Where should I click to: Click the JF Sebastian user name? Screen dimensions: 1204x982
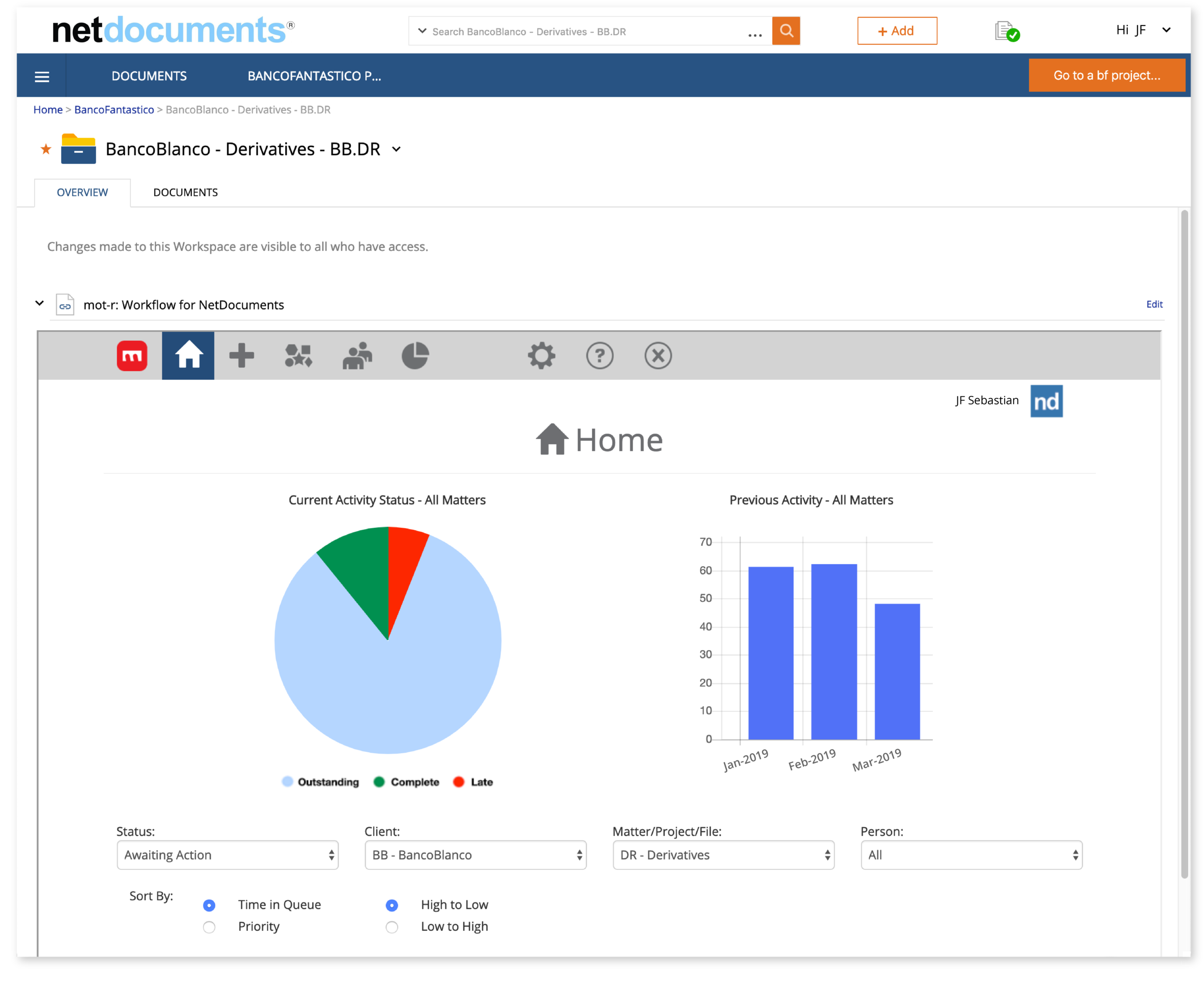click(x=986, y=401)
